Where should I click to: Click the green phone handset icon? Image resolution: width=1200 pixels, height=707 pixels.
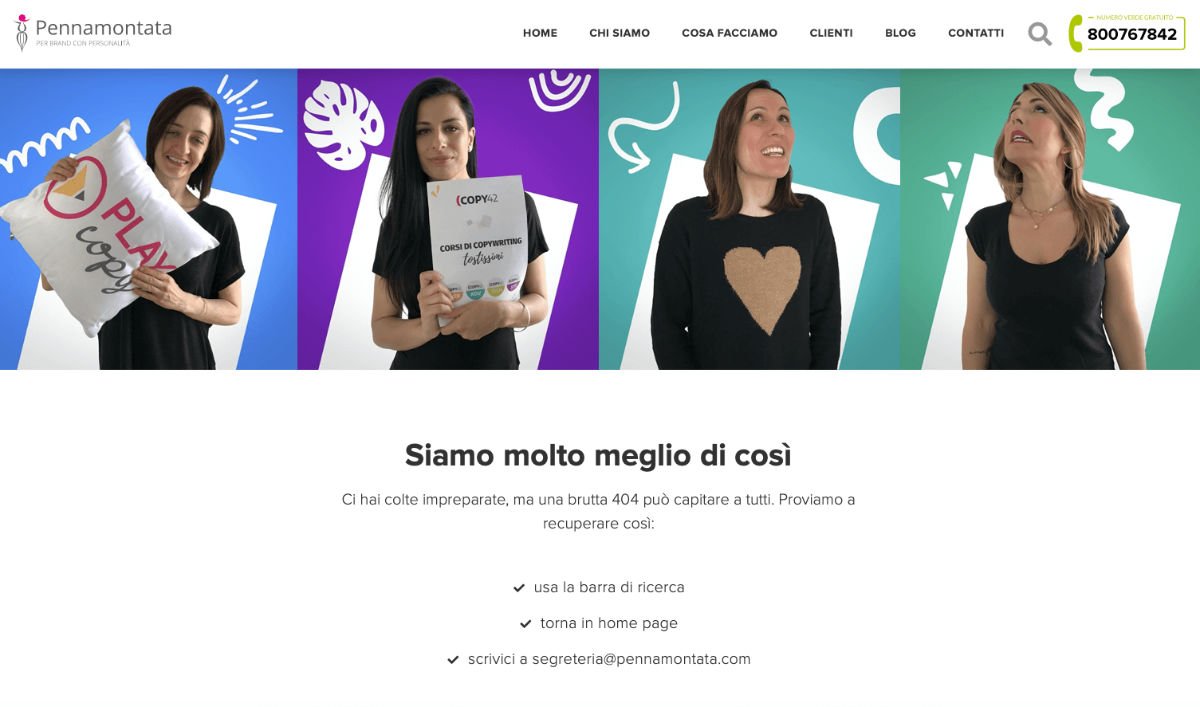[x=1076, y=33]
